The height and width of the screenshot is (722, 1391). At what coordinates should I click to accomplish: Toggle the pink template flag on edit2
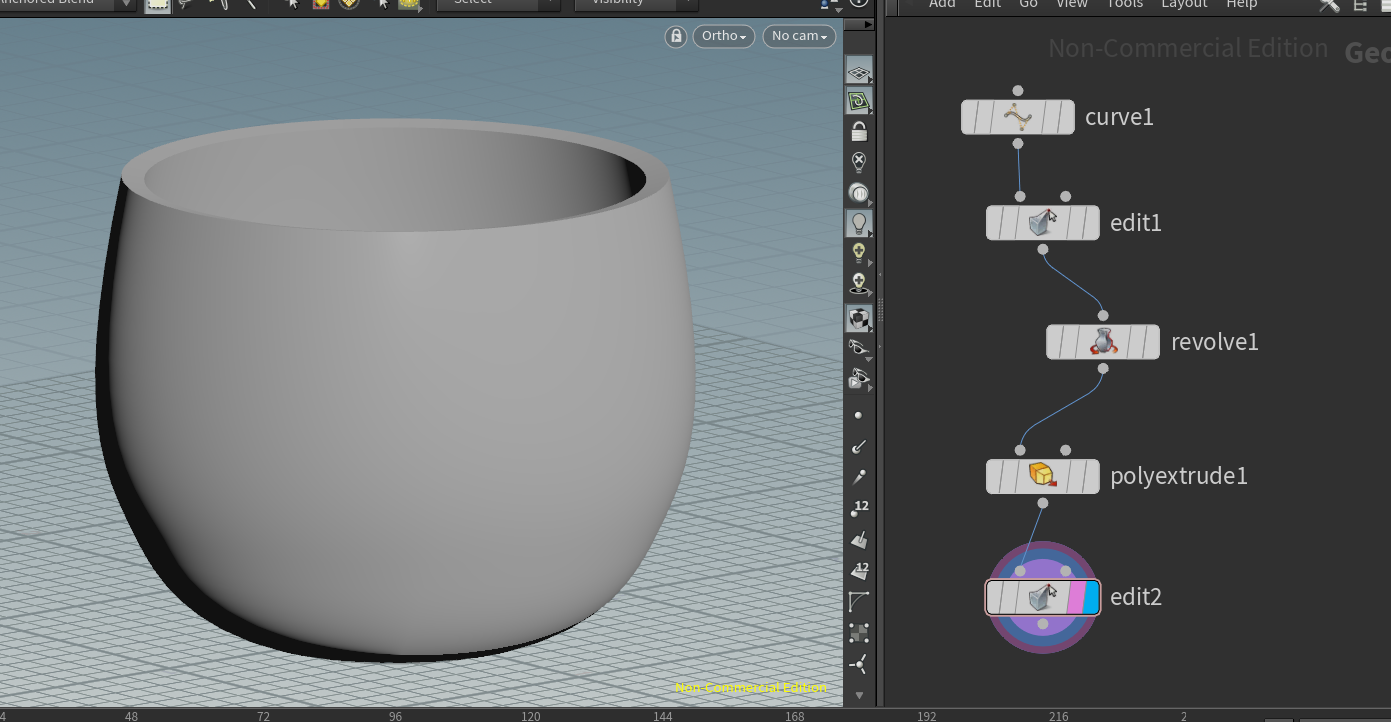tap(1075, 598)
